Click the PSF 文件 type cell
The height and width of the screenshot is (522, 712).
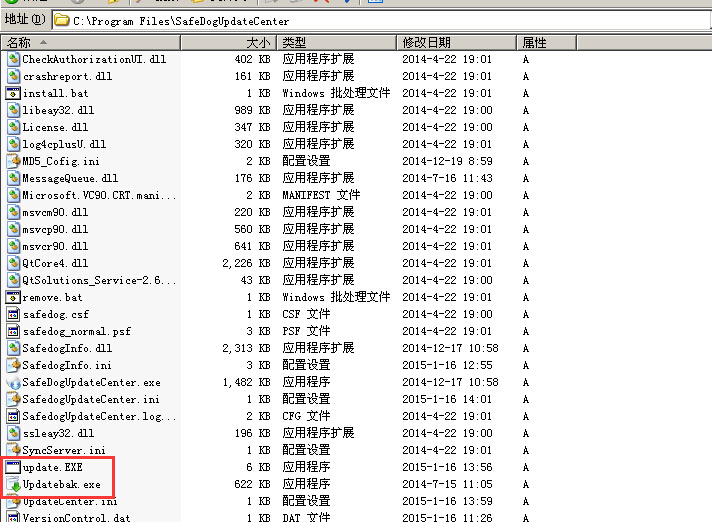coord(306,331)
